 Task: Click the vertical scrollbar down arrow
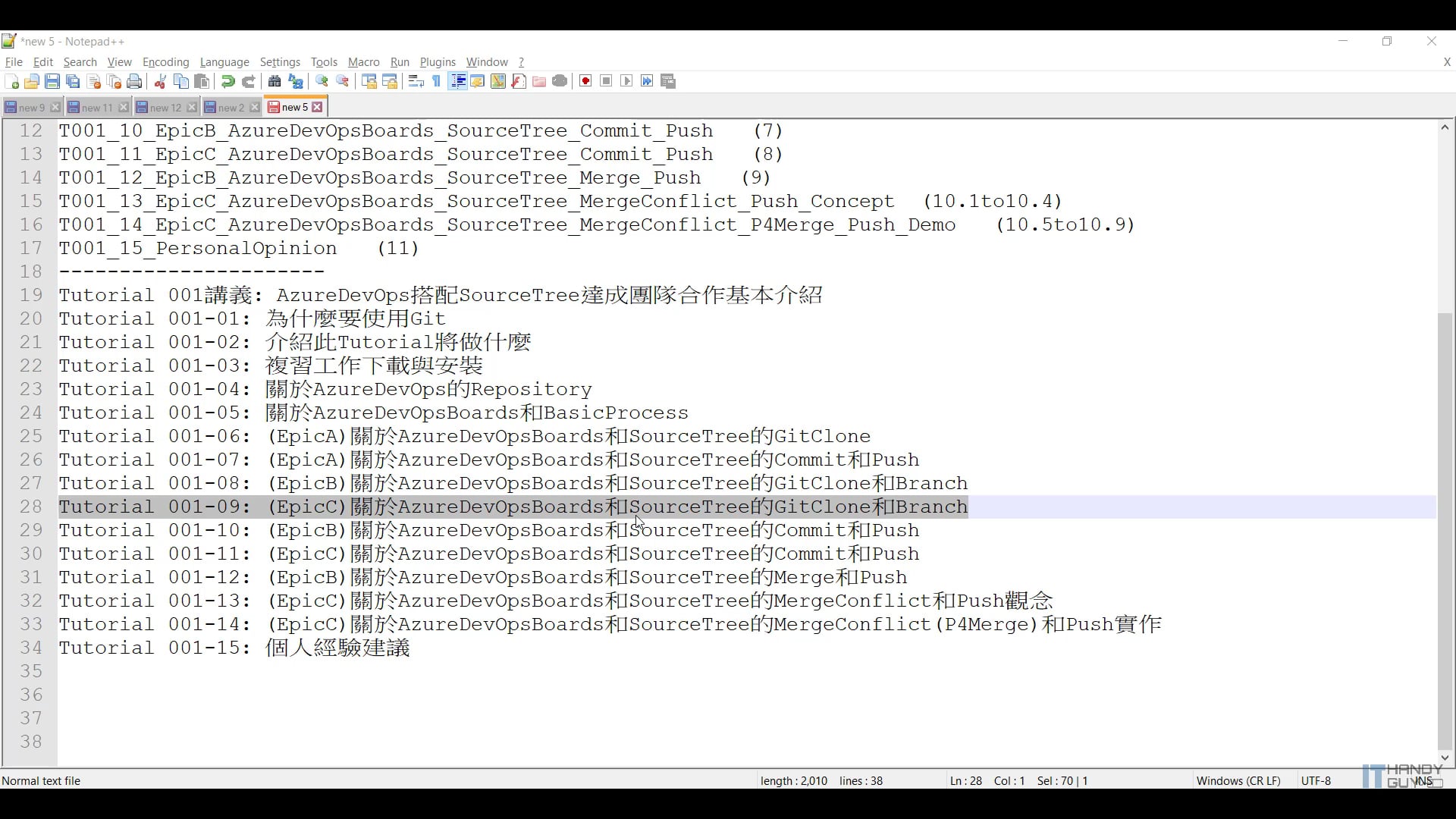click(x=1445, y=758)
